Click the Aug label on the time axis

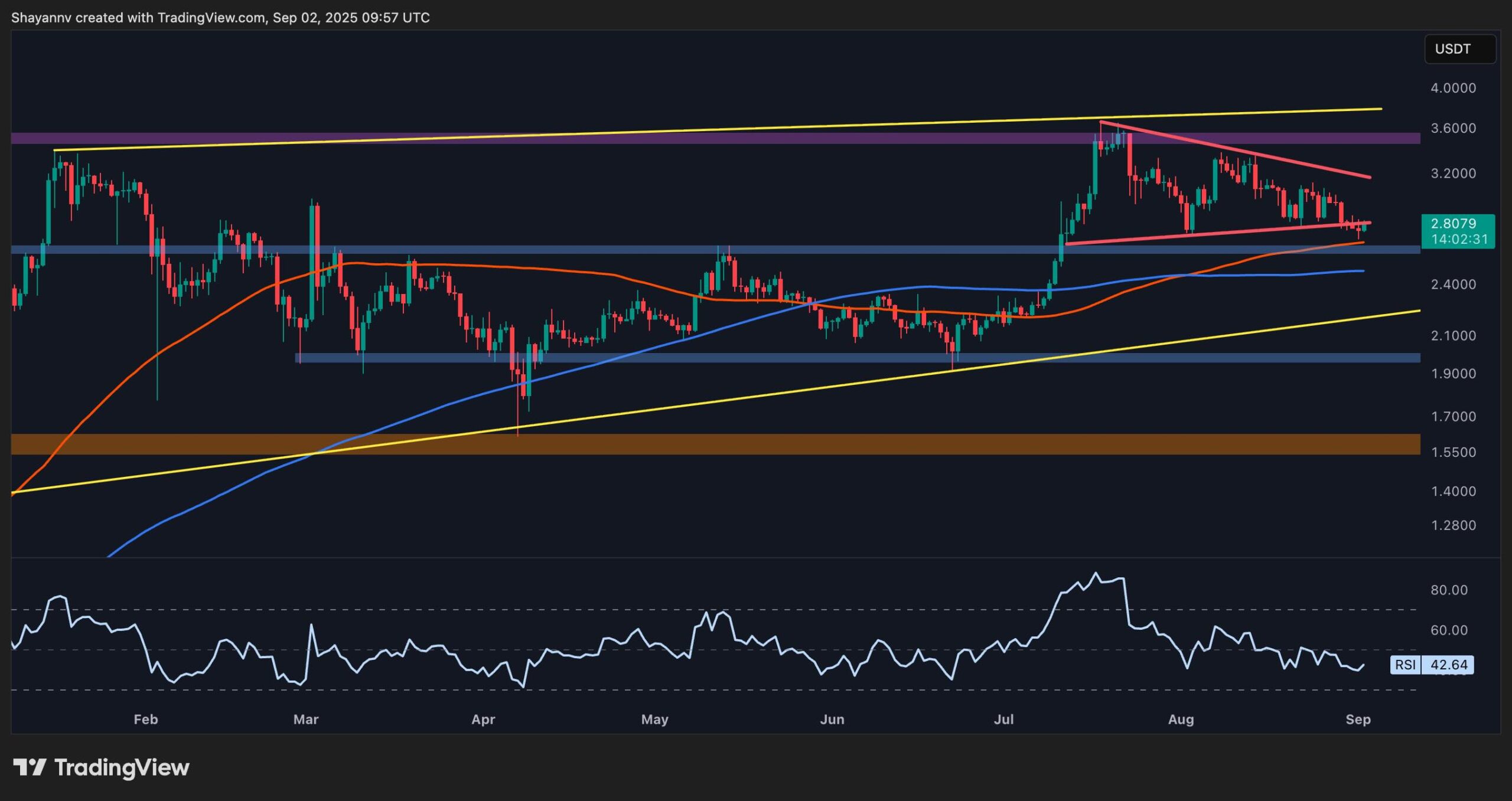click(1181, 719)
